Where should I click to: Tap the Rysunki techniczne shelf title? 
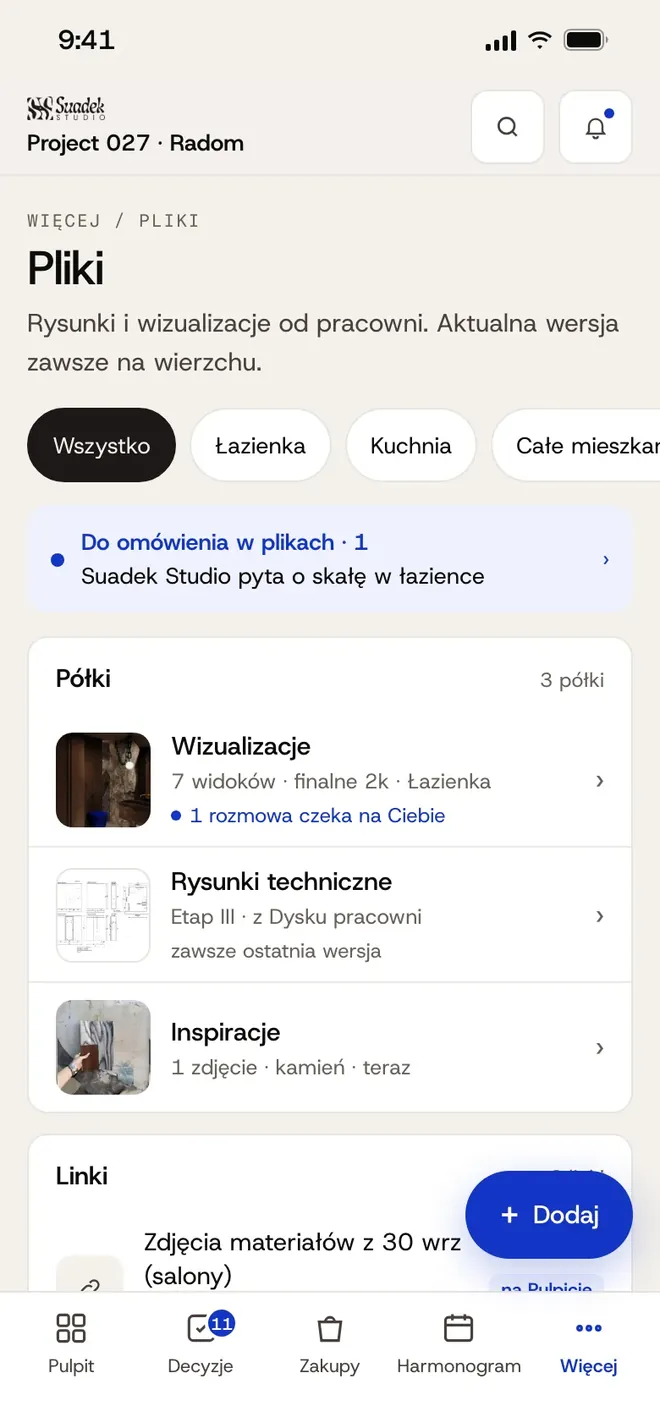pyautogui.click(x=281, y=881)
